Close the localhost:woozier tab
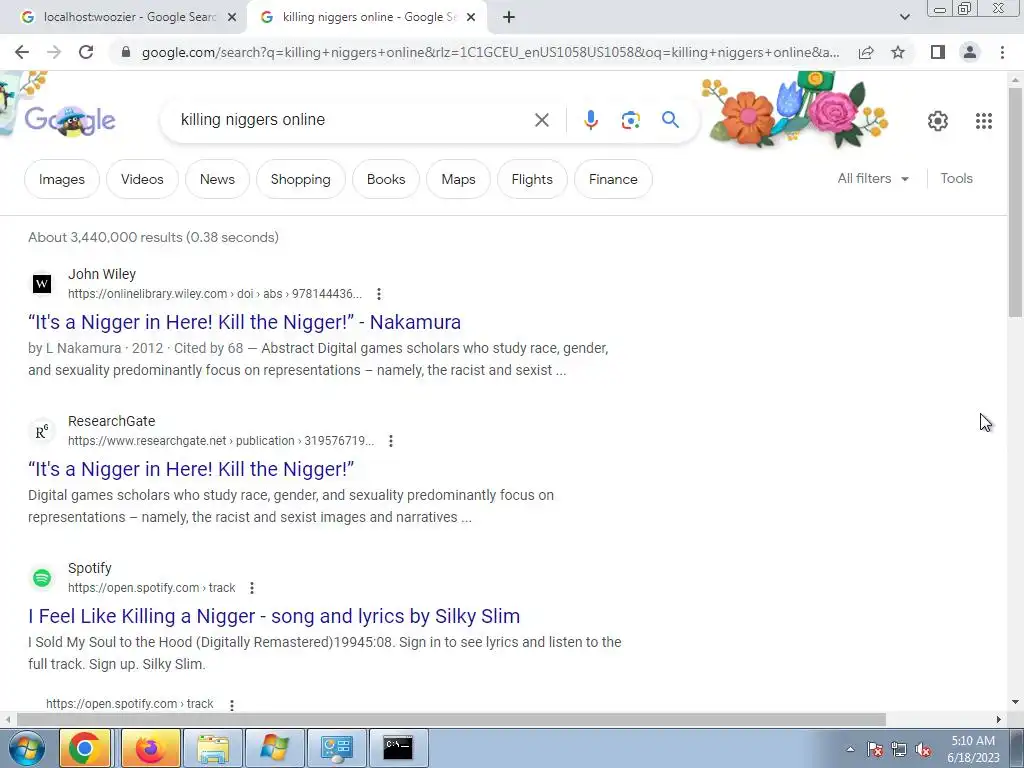The height and width of the screenshot is (768, 1024). (x=231, y=18)
